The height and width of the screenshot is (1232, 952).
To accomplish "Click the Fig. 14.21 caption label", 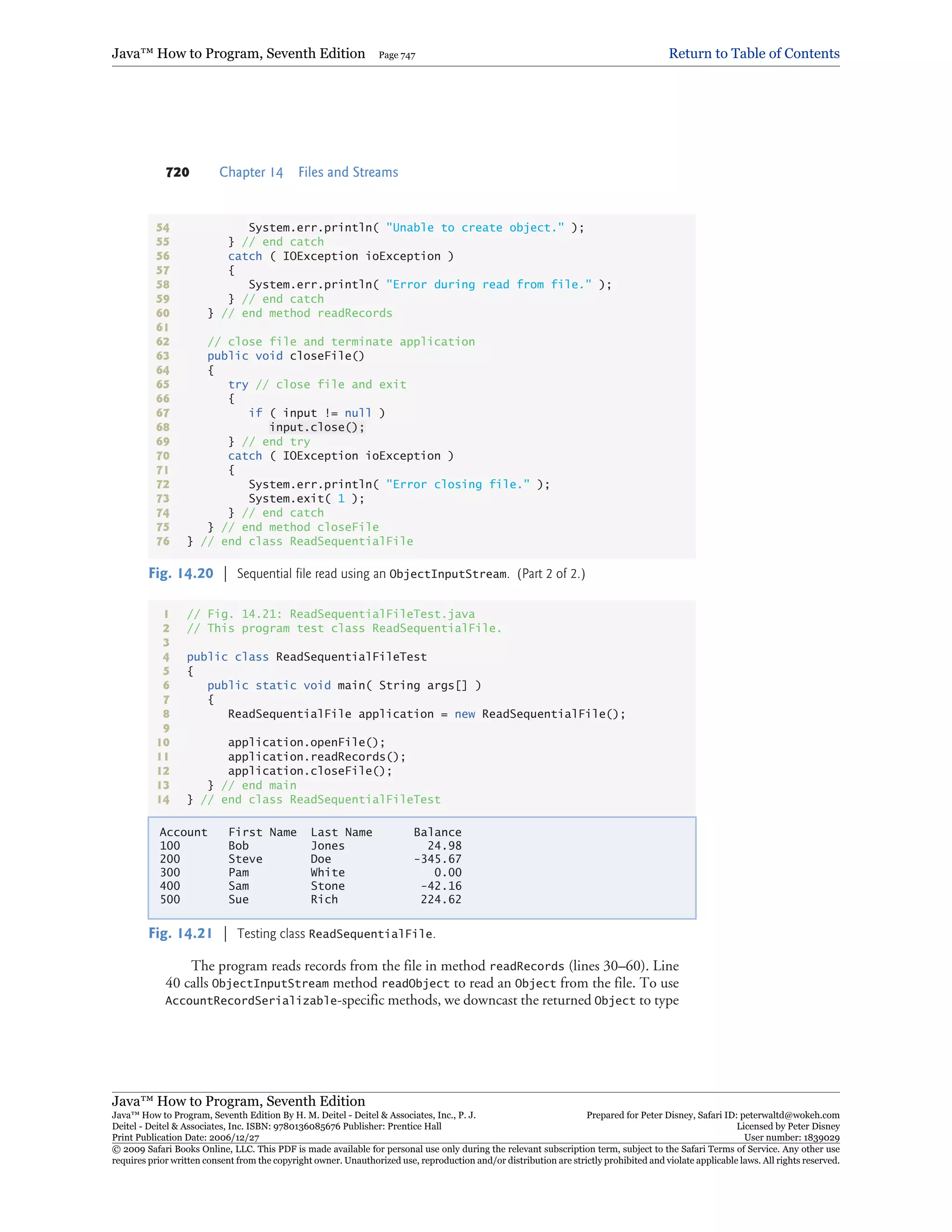I will coord(180,933).
